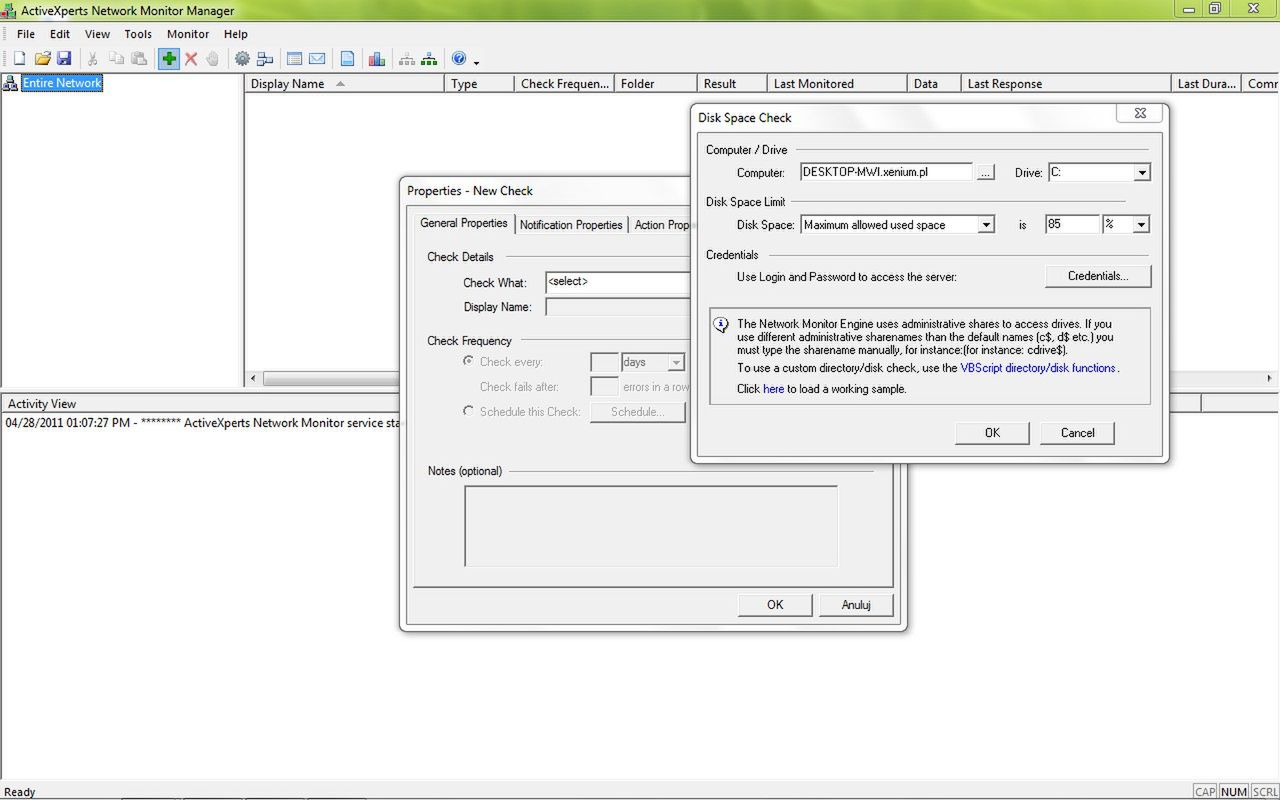The width and height of the screenshot is (1280, 800).
Task: Click the Folder column header
Action: coord(655,84)
